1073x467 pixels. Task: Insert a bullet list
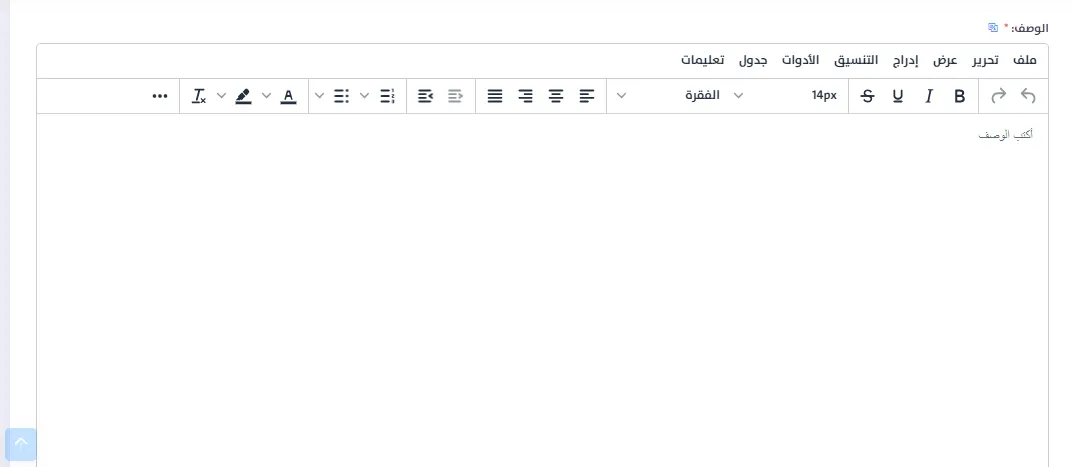point(342,96)
